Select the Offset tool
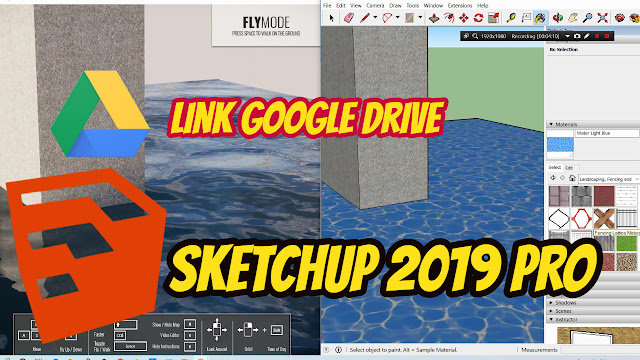Viewport: 640px width, 360px height. coord(449,18)
